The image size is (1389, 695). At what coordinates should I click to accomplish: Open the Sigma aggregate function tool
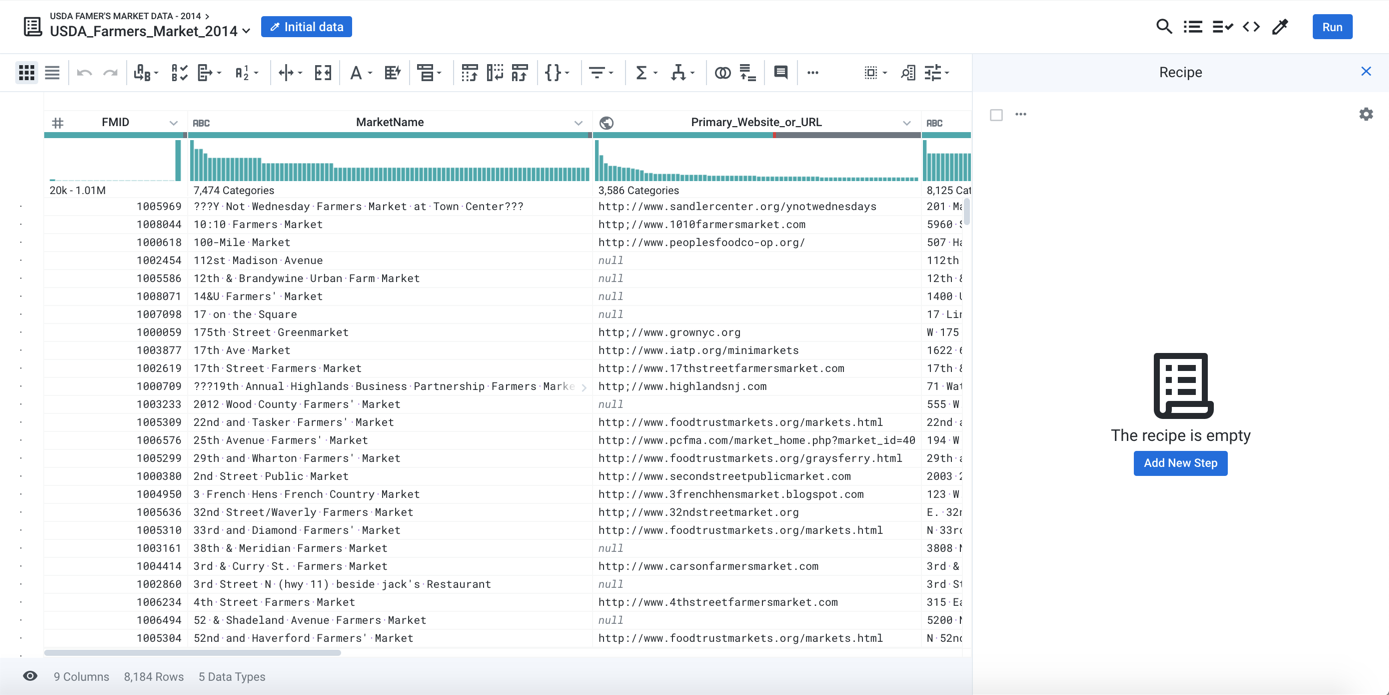(643, 72)
